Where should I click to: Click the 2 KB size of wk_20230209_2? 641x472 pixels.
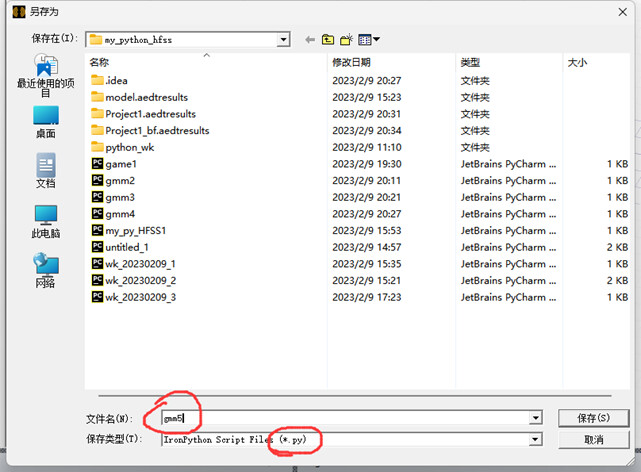tap(617, 281)
